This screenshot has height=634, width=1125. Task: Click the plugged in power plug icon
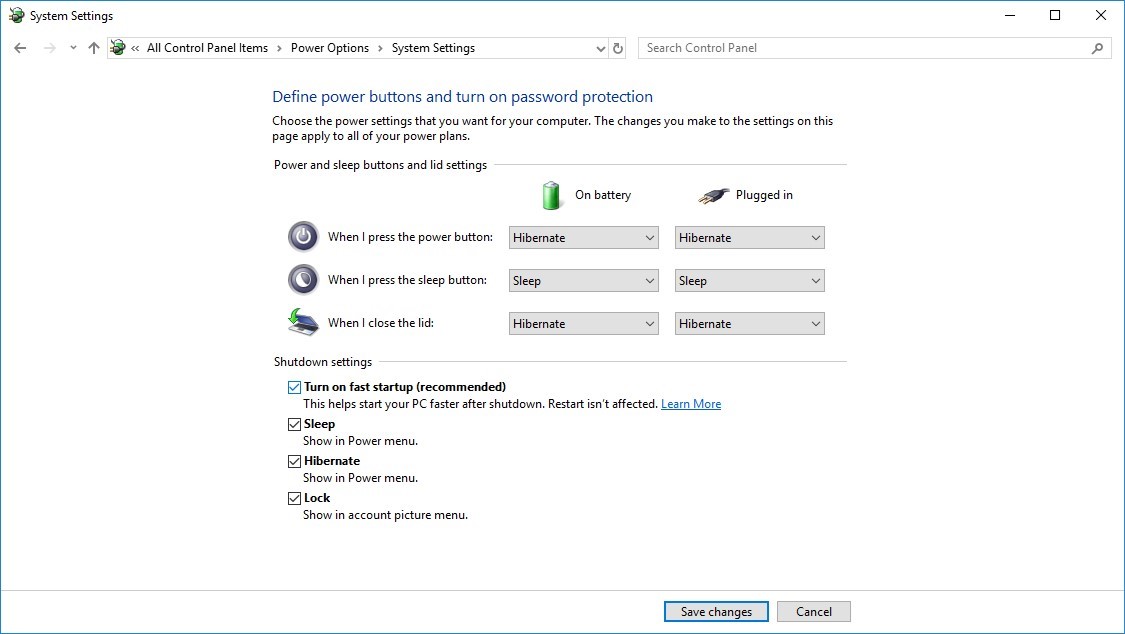point(713,195)
